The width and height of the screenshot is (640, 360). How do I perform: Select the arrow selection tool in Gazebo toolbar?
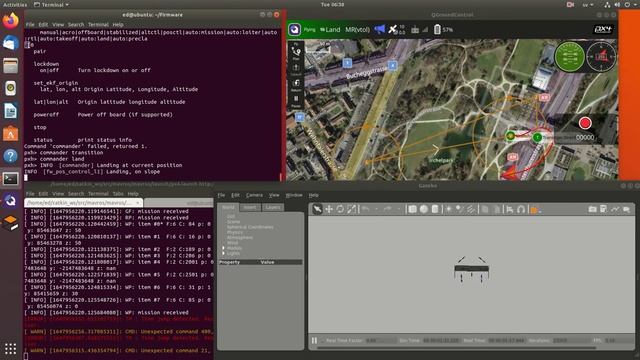pos(317,209)
